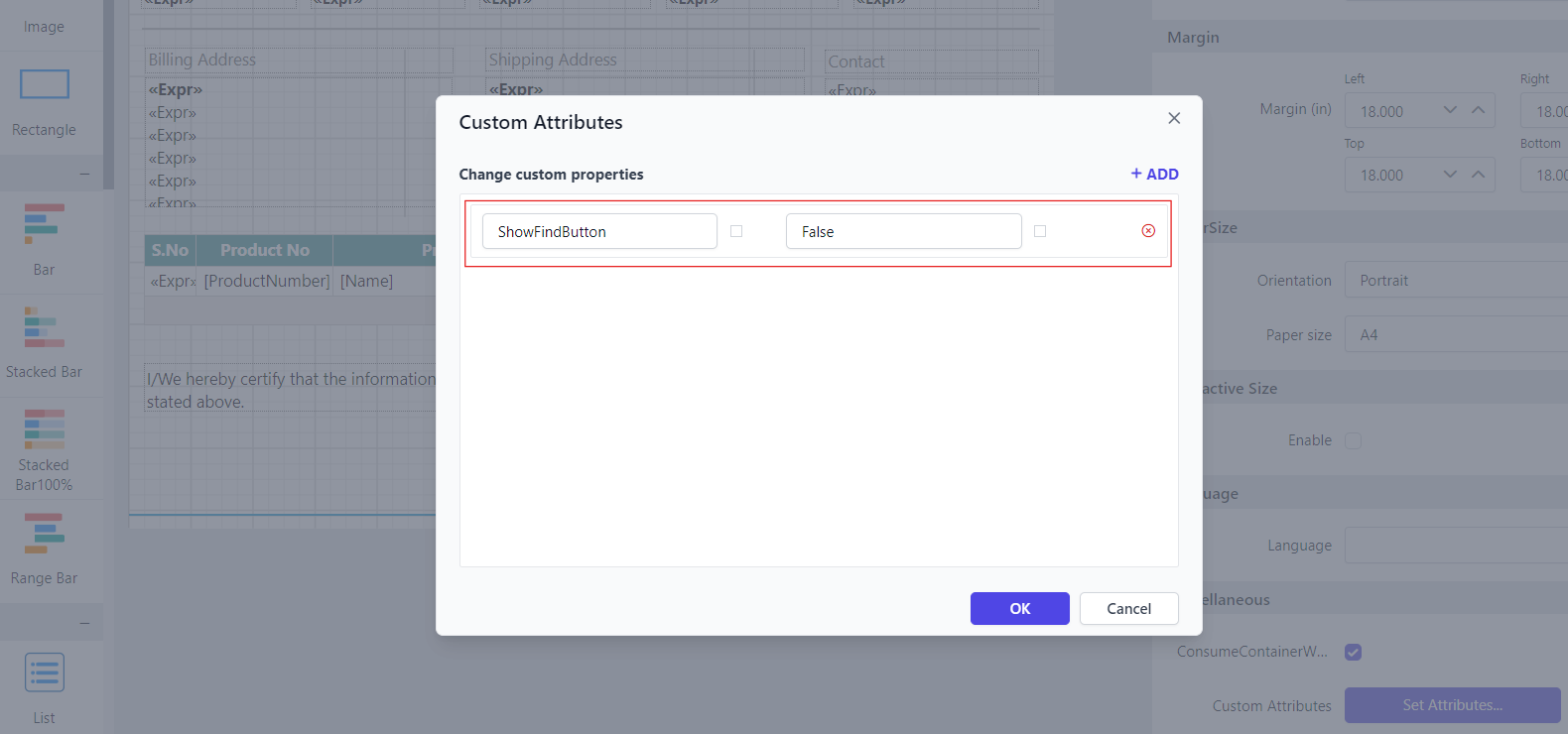Choose the Range Bar chart icon
The height and width of the screenshot is (734, 1568).
[45, 533]
